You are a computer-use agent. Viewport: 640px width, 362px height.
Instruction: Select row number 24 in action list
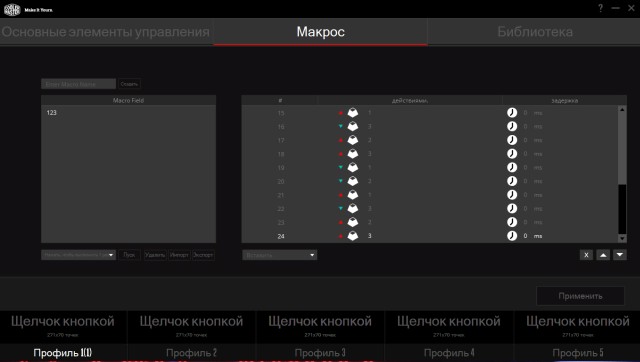(x=281, y=236)
